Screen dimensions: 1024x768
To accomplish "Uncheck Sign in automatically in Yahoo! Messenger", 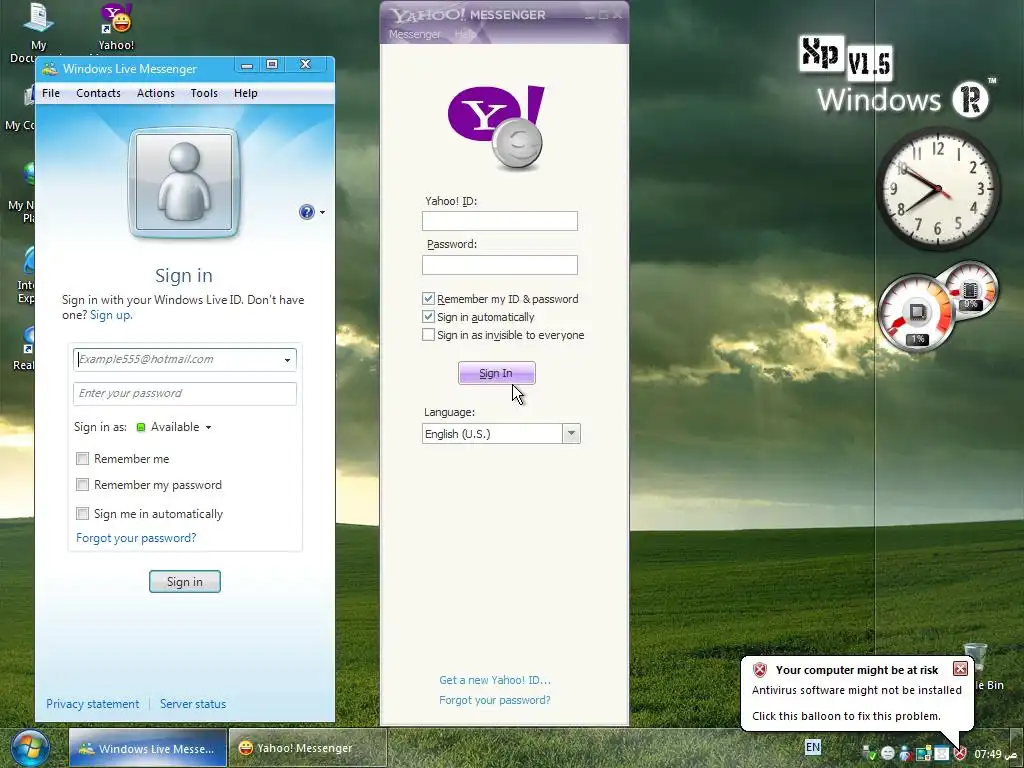I will (428, 317).
